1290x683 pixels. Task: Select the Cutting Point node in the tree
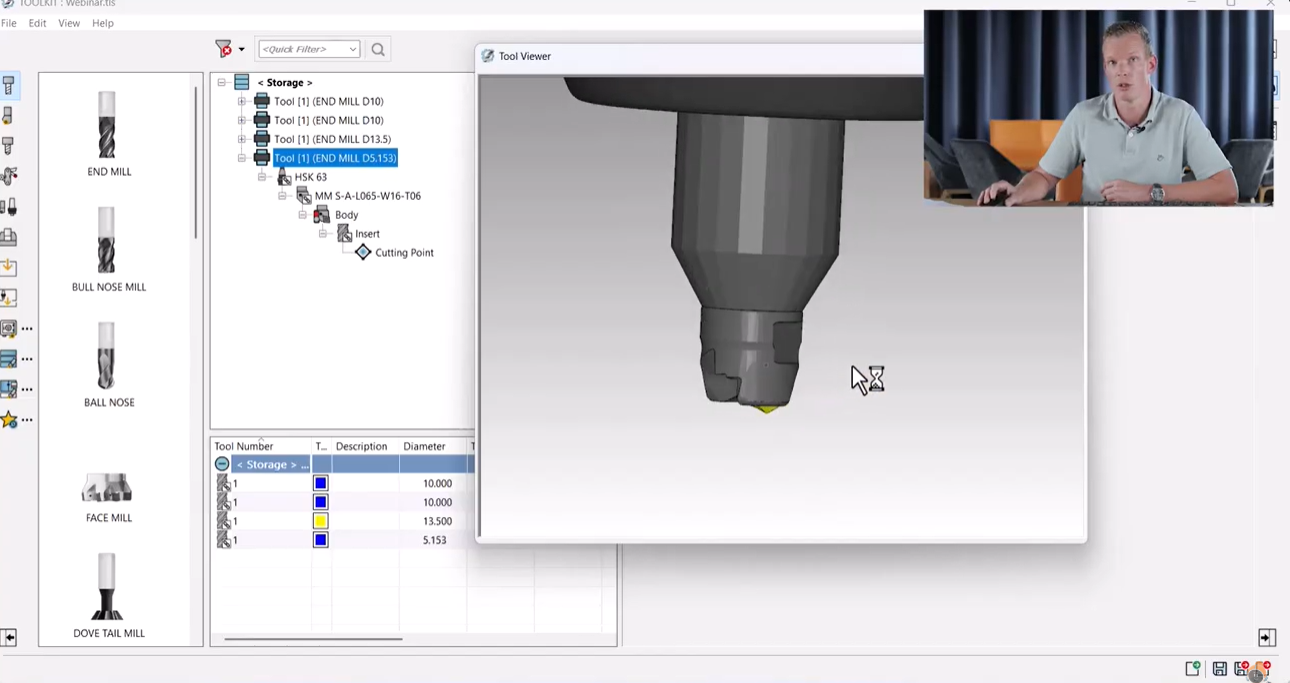pyautogui.click(x=404, y=252)
